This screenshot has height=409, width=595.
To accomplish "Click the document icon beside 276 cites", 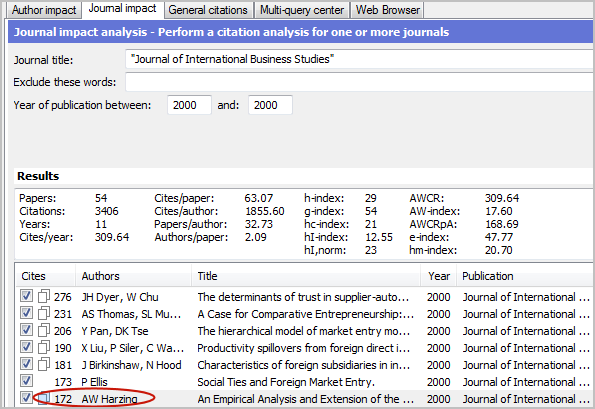I will coord(44,296).
